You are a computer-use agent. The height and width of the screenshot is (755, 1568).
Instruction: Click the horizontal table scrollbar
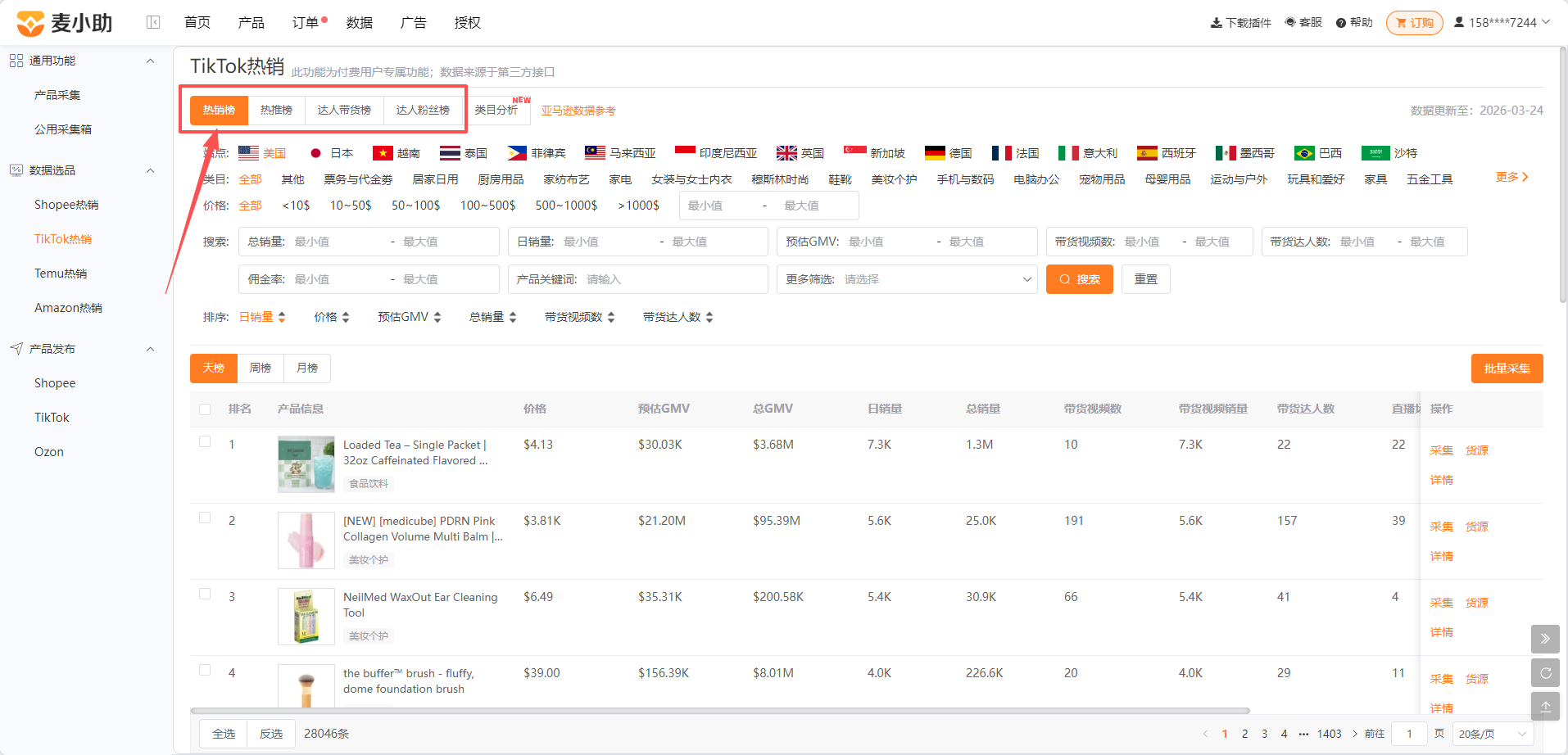720,711
